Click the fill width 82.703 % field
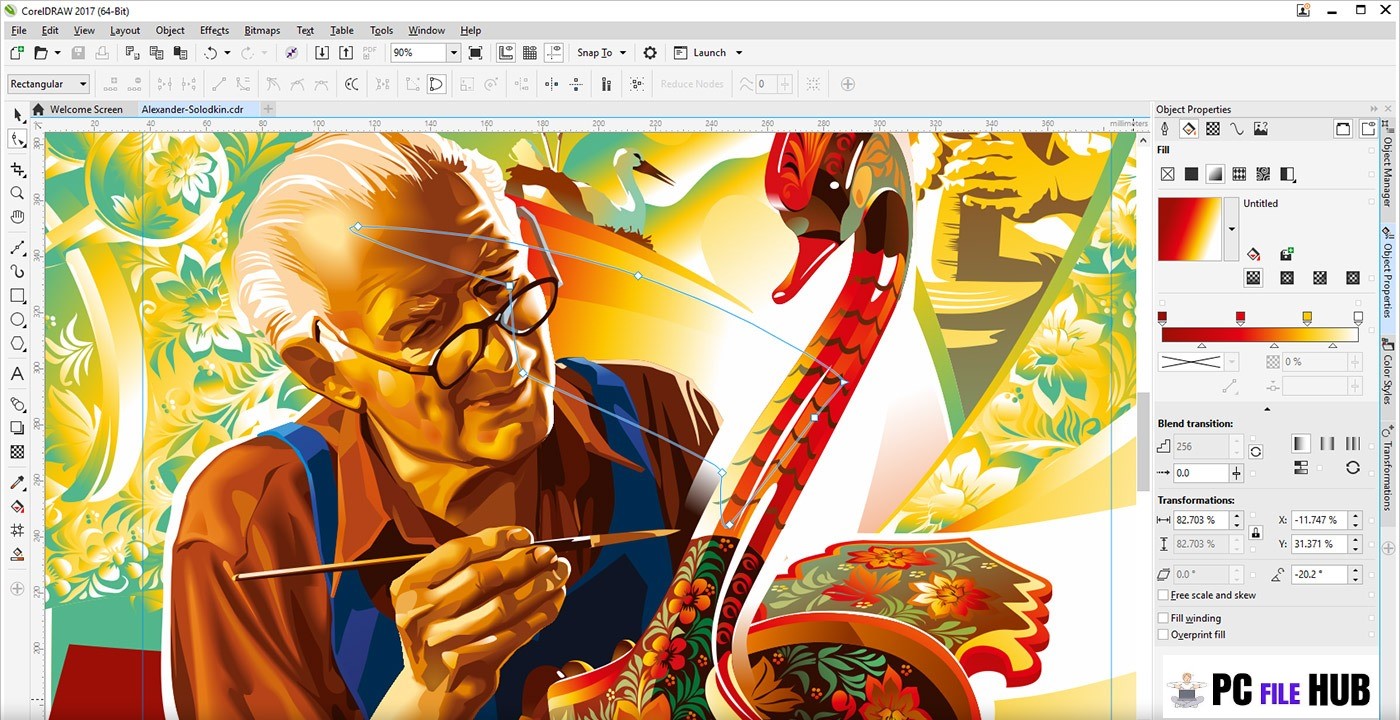This screenshot has width=1400, height=720. (1201, 520)
